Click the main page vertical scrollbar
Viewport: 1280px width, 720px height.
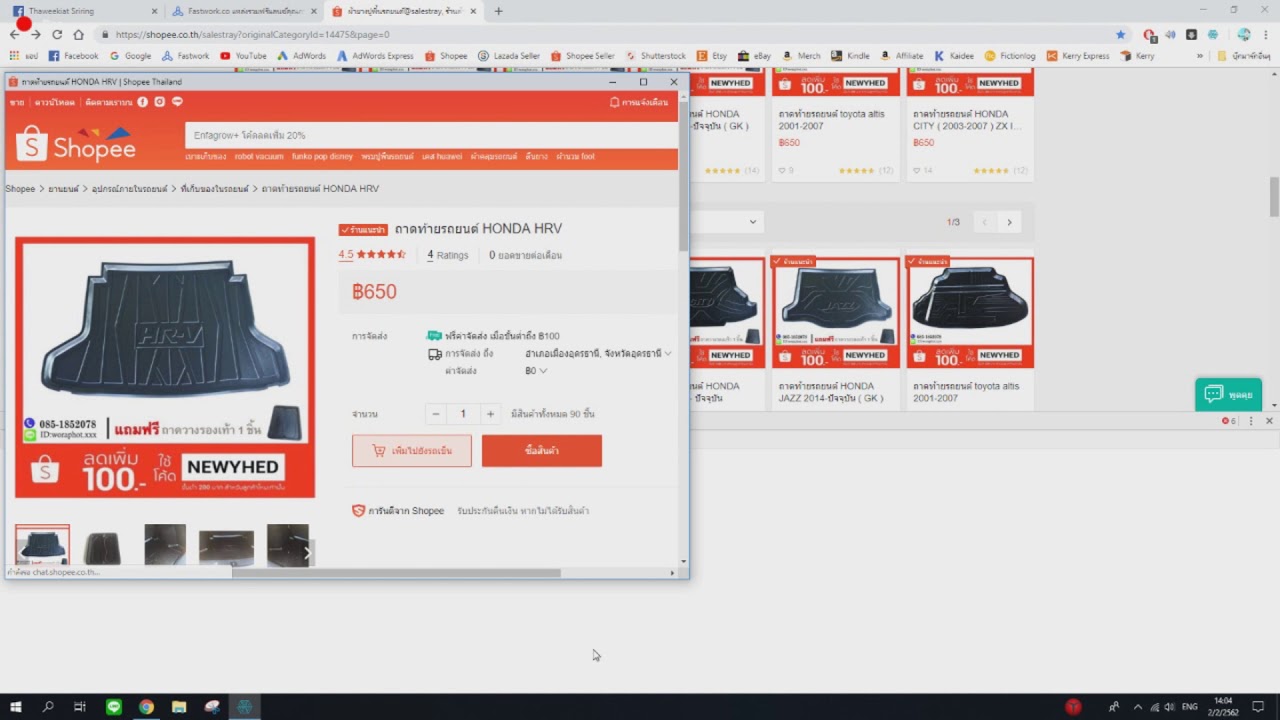click(1274, 197)
